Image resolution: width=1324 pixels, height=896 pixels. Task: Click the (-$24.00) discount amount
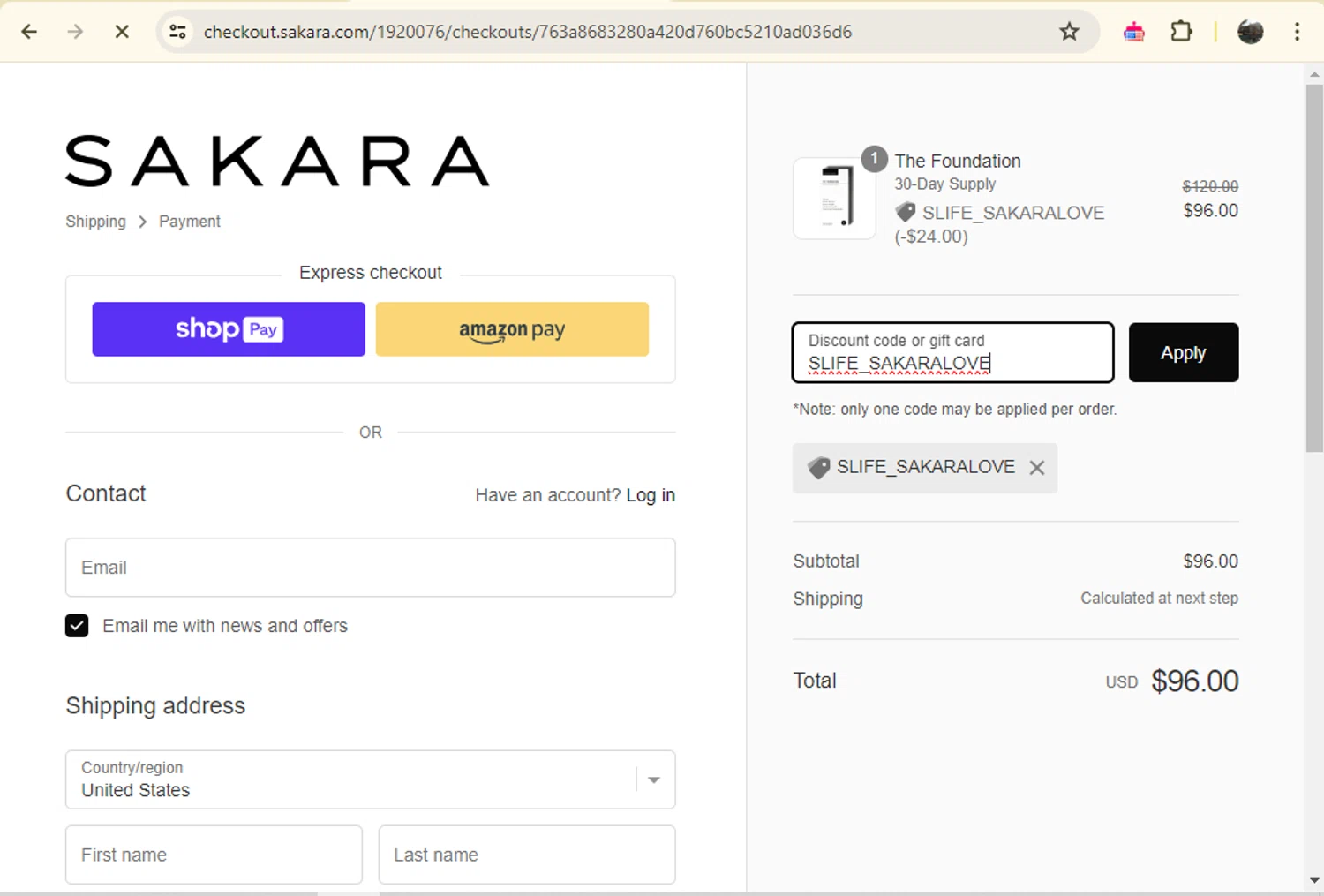coord(931,237)
